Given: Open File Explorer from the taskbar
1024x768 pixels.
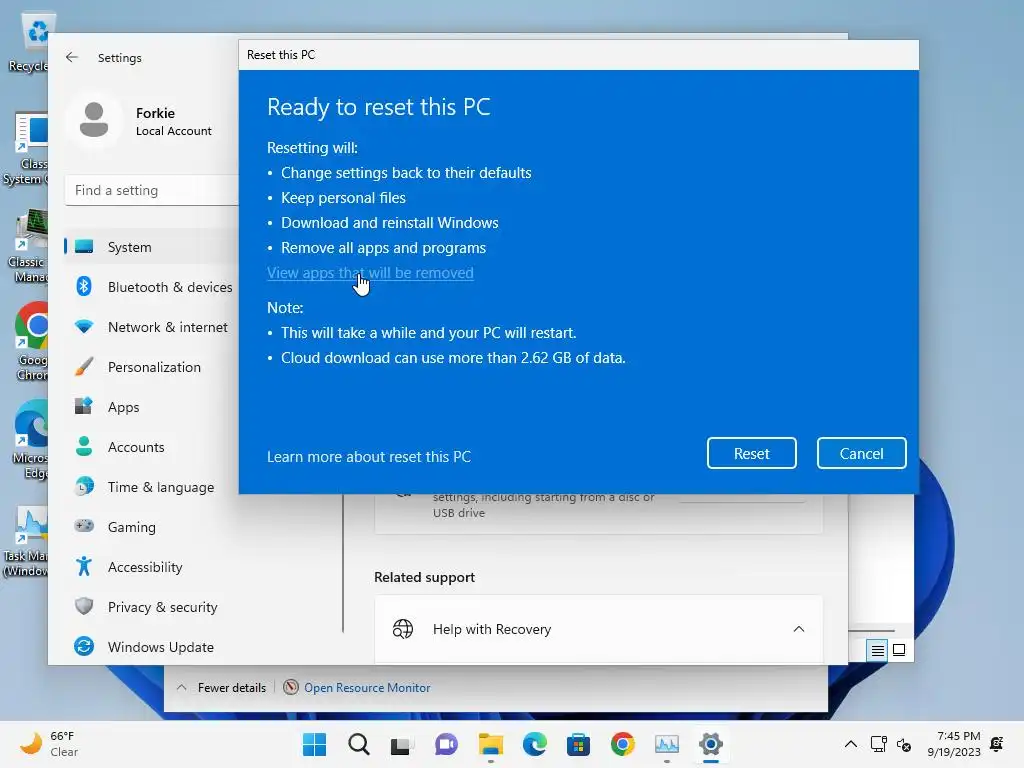Looking at the screenshot, I should [490, 744].
